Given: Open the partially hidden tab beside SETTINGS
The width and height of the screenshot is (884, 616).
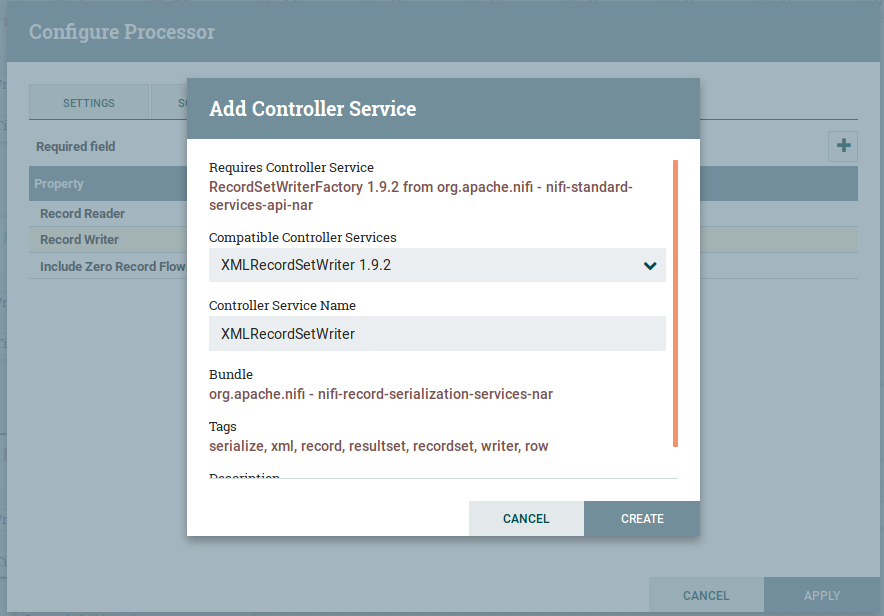Looking at the screenshot, I should coord(168,103).
